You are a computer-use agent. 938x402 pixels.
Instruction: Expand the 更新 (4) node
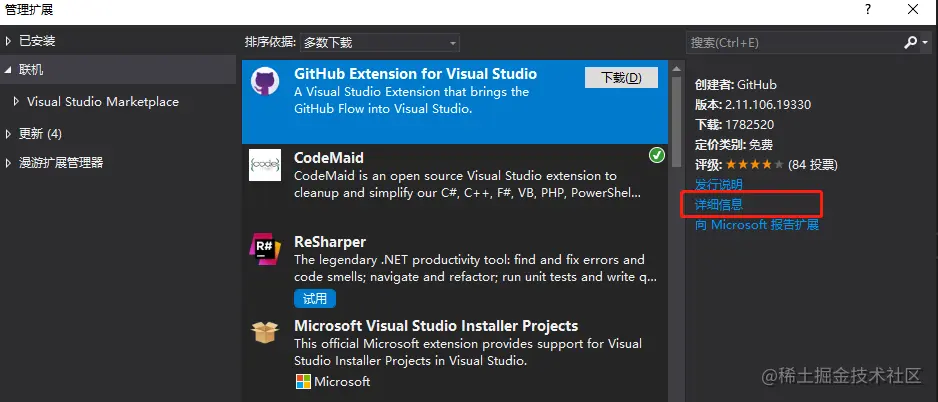pos(9,133)
